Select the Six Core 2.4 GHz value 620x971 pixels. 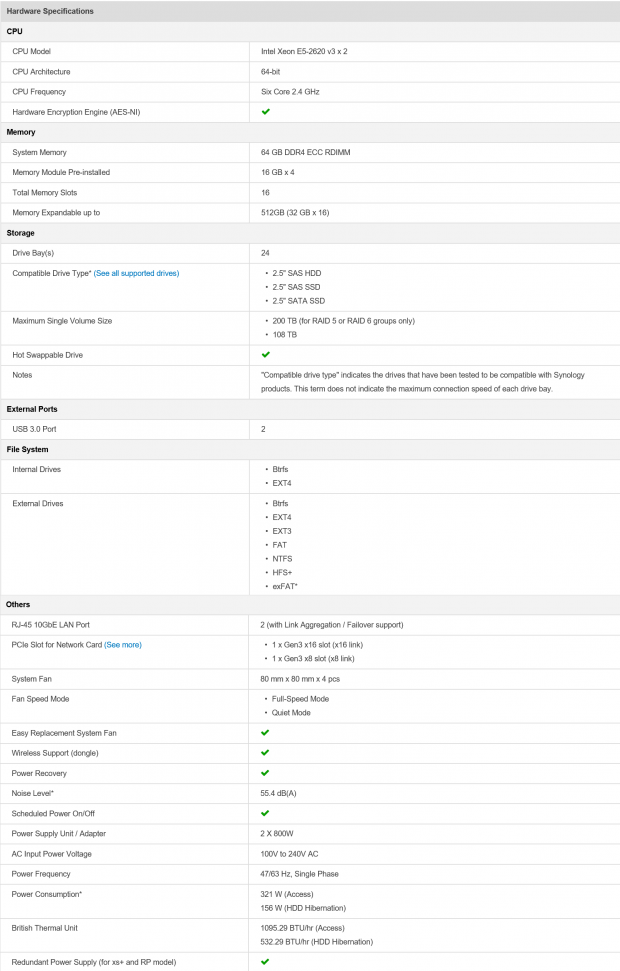point(290,92)
